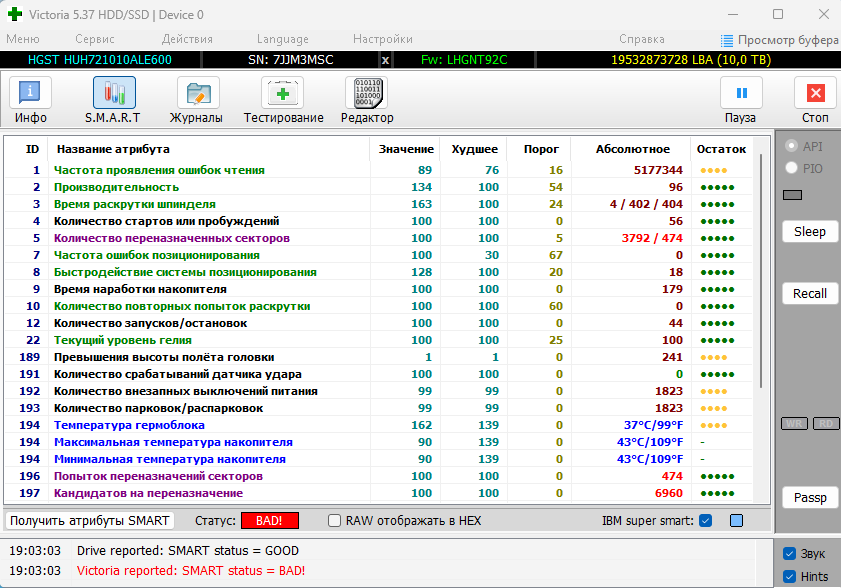Stop operation with the red Стоп icon
This screenshot has width=841, height=588.
815,93
